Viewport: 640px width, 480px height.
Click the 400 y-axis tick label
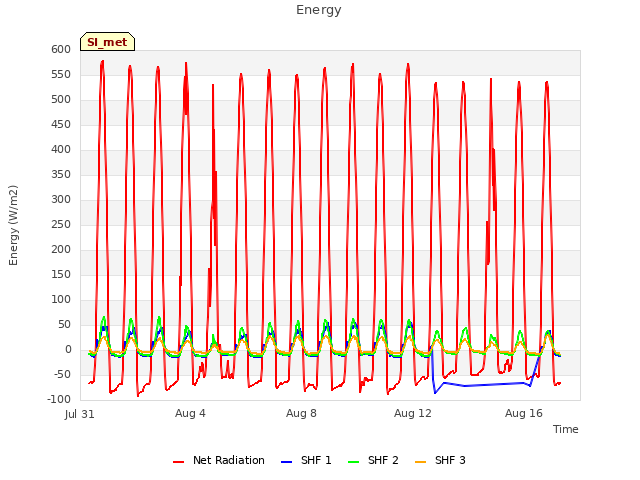tap(61, 149)
